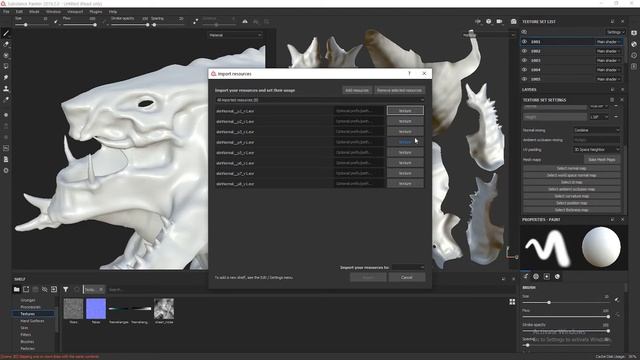Select the Paint brush tool in left toolbar
The height and width of the screenshot is (360, 640).
click(6, 33)
